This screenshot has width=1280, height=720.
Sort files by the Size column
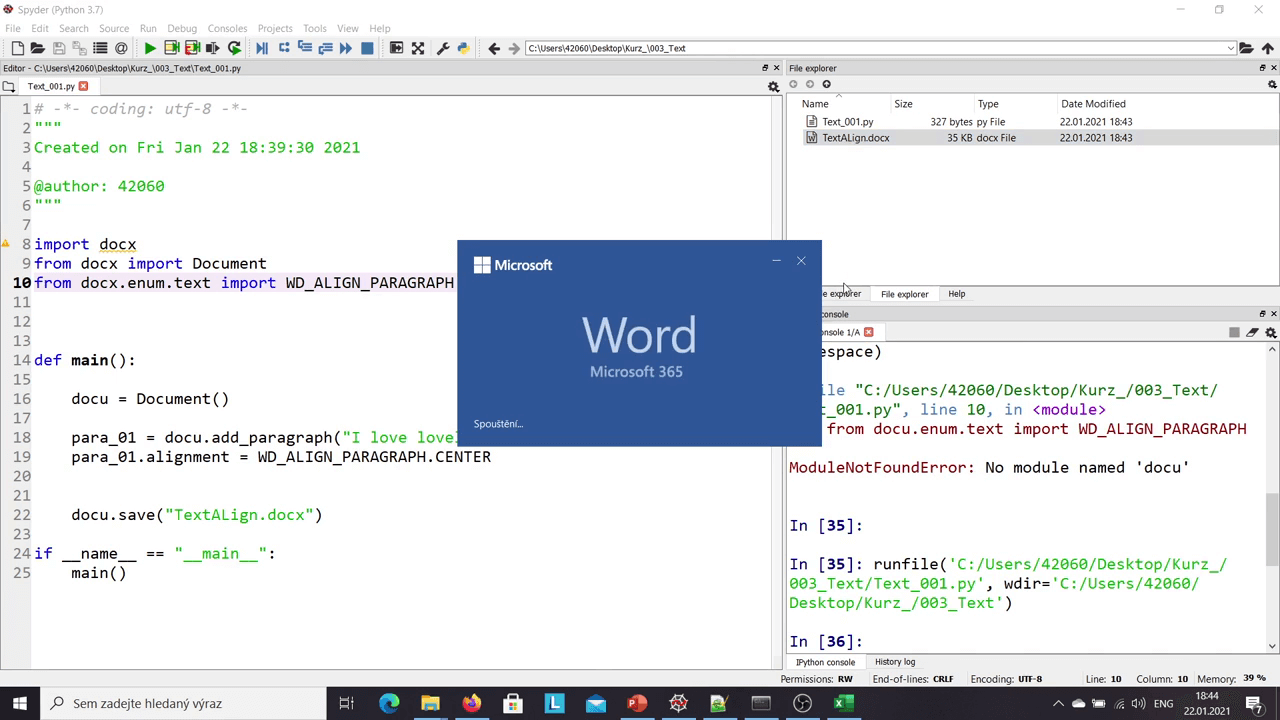(x=903, y=104)
